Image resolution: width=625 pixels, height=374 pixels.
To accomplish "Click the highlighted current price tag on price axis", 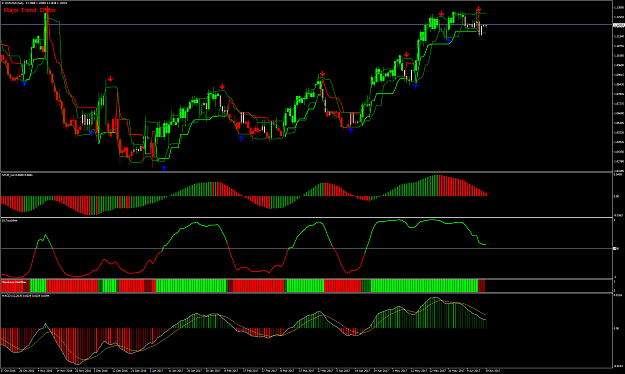I will (618, 25).
